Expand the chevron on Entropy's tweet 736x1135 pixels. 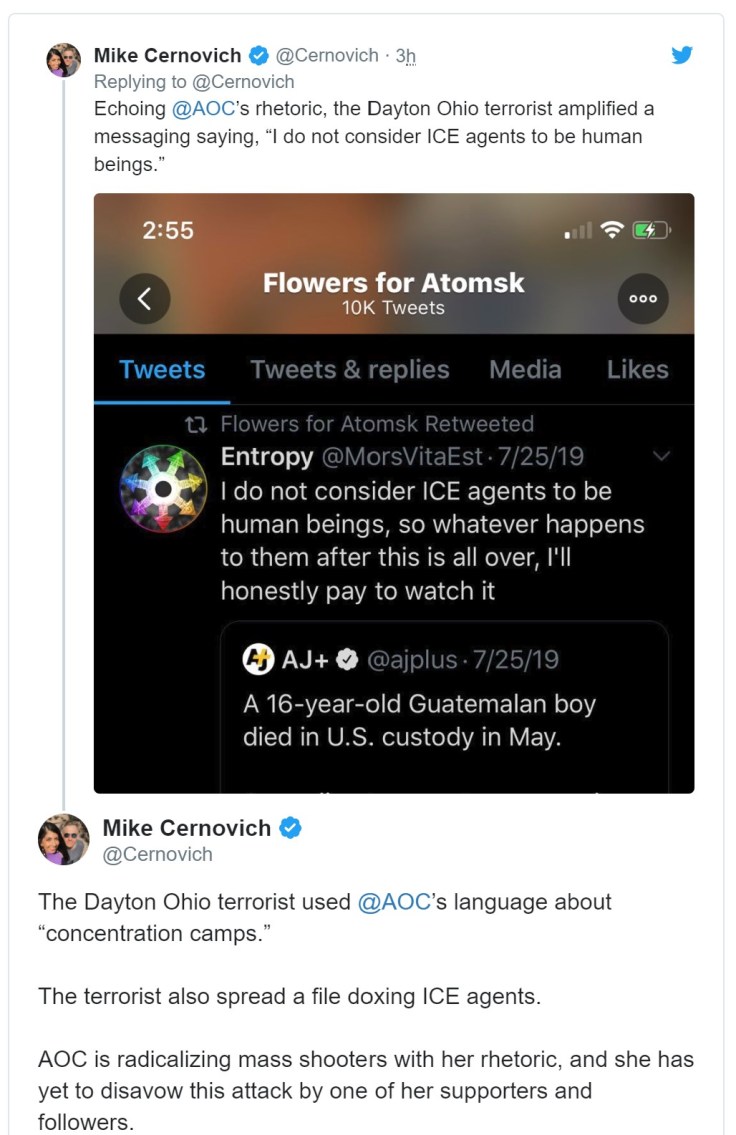(660, 456)
